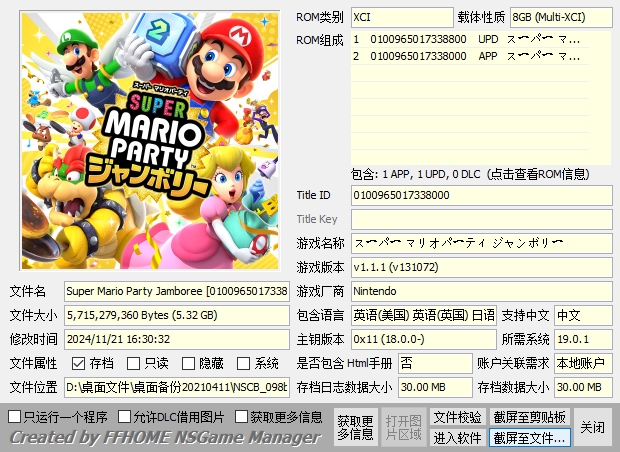Enable the 只读 (read-only) checkbox
This screenshot has width=620, height=452.
coord(134,364)
